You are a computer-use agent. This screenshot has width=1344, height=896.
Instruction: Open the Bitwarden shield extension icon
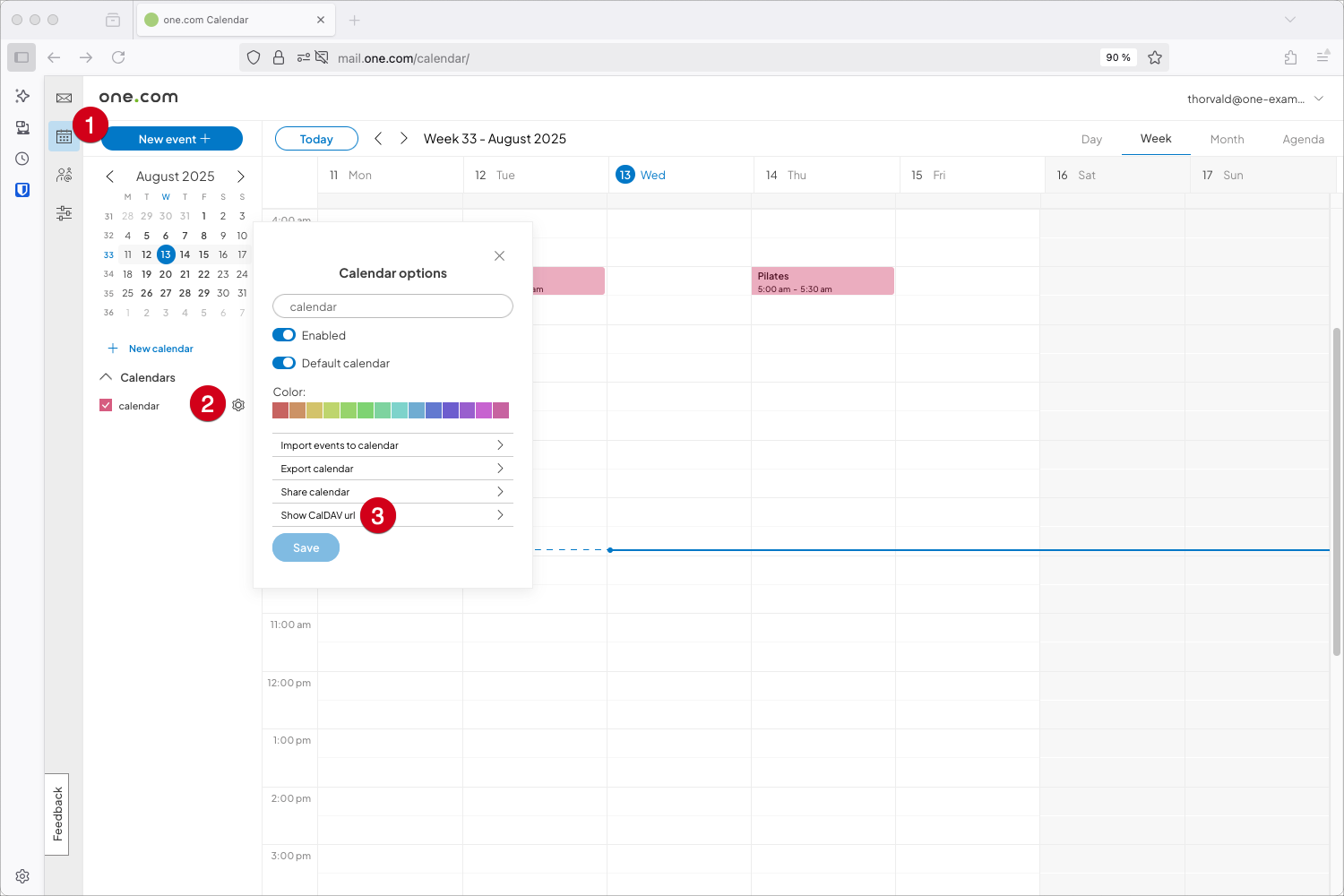(x=22, y=189)
